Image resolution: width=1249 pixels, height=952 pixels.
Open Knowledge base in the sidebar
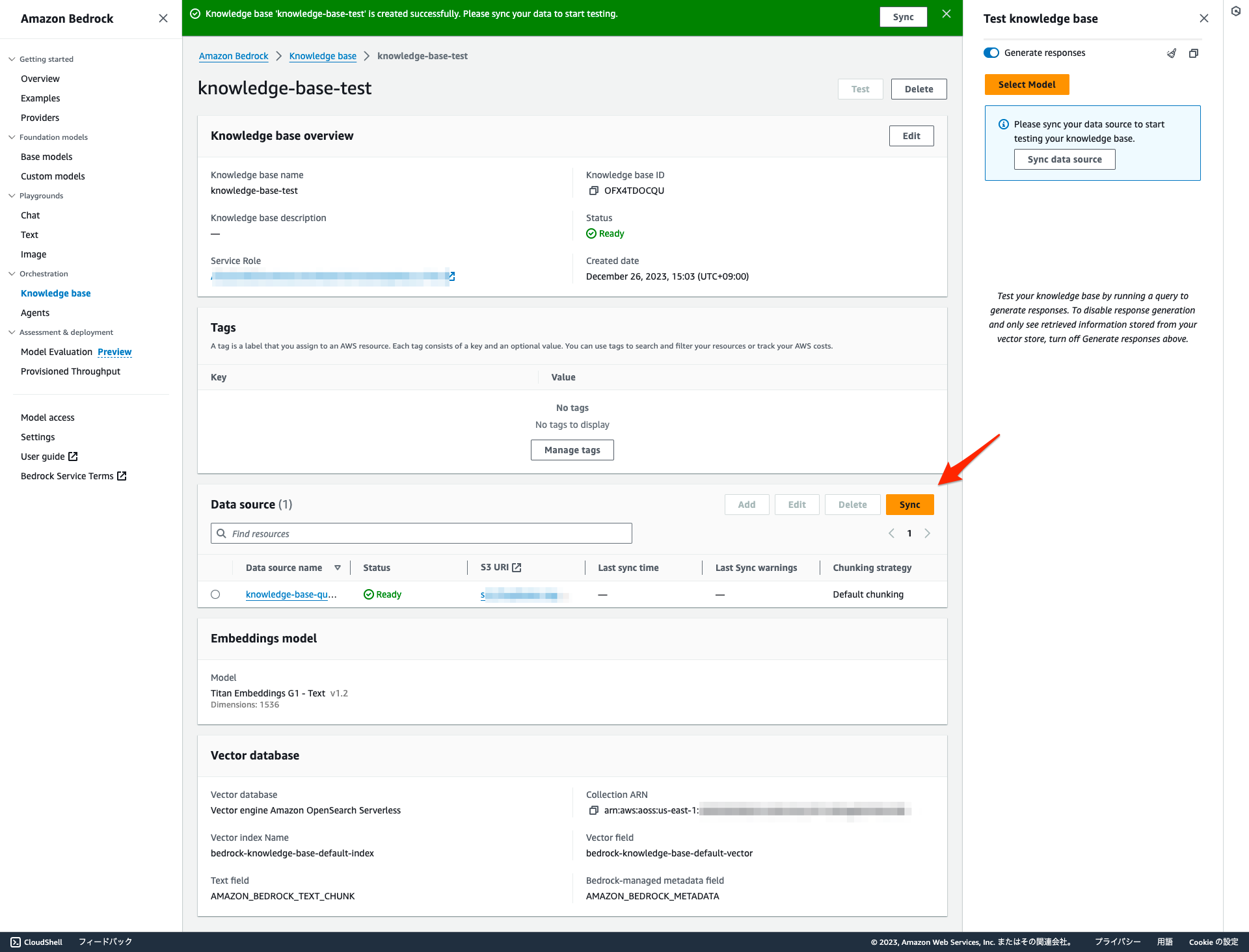tap(56, 293)
